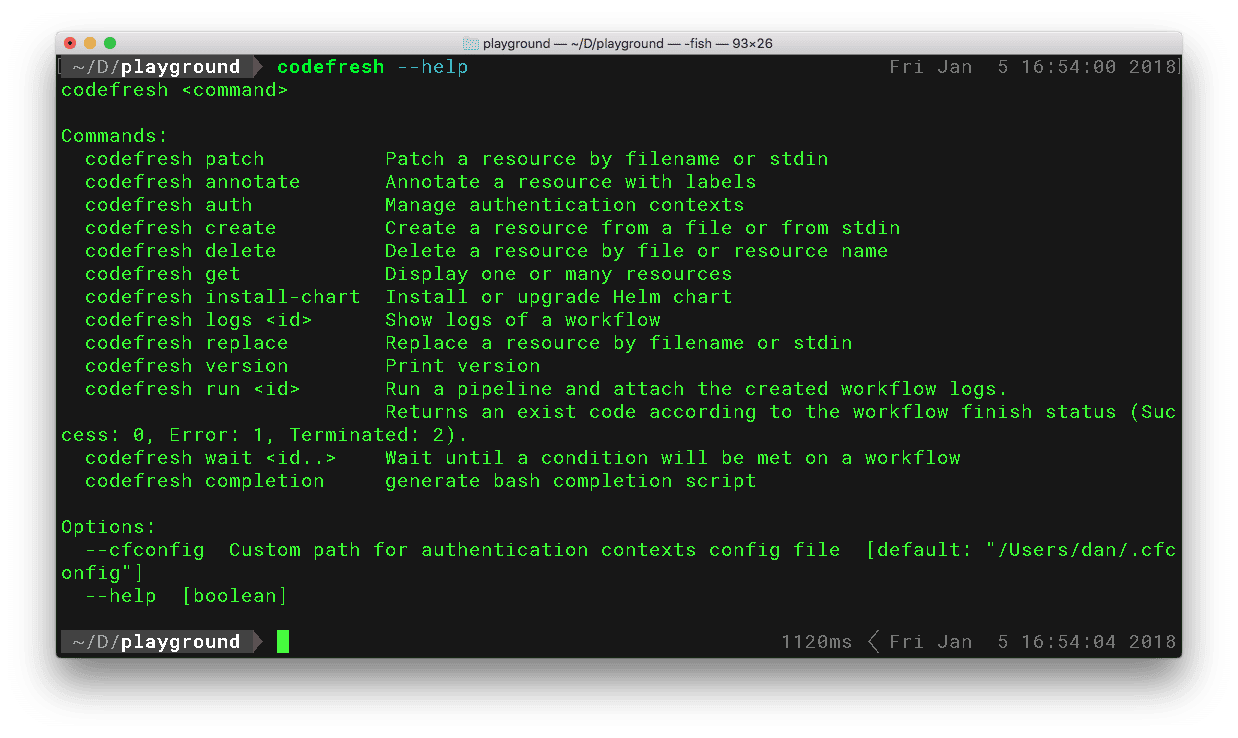Click the folder proxy icon in the title bar
Screen dimensions: 1238x738
(471, 43)
